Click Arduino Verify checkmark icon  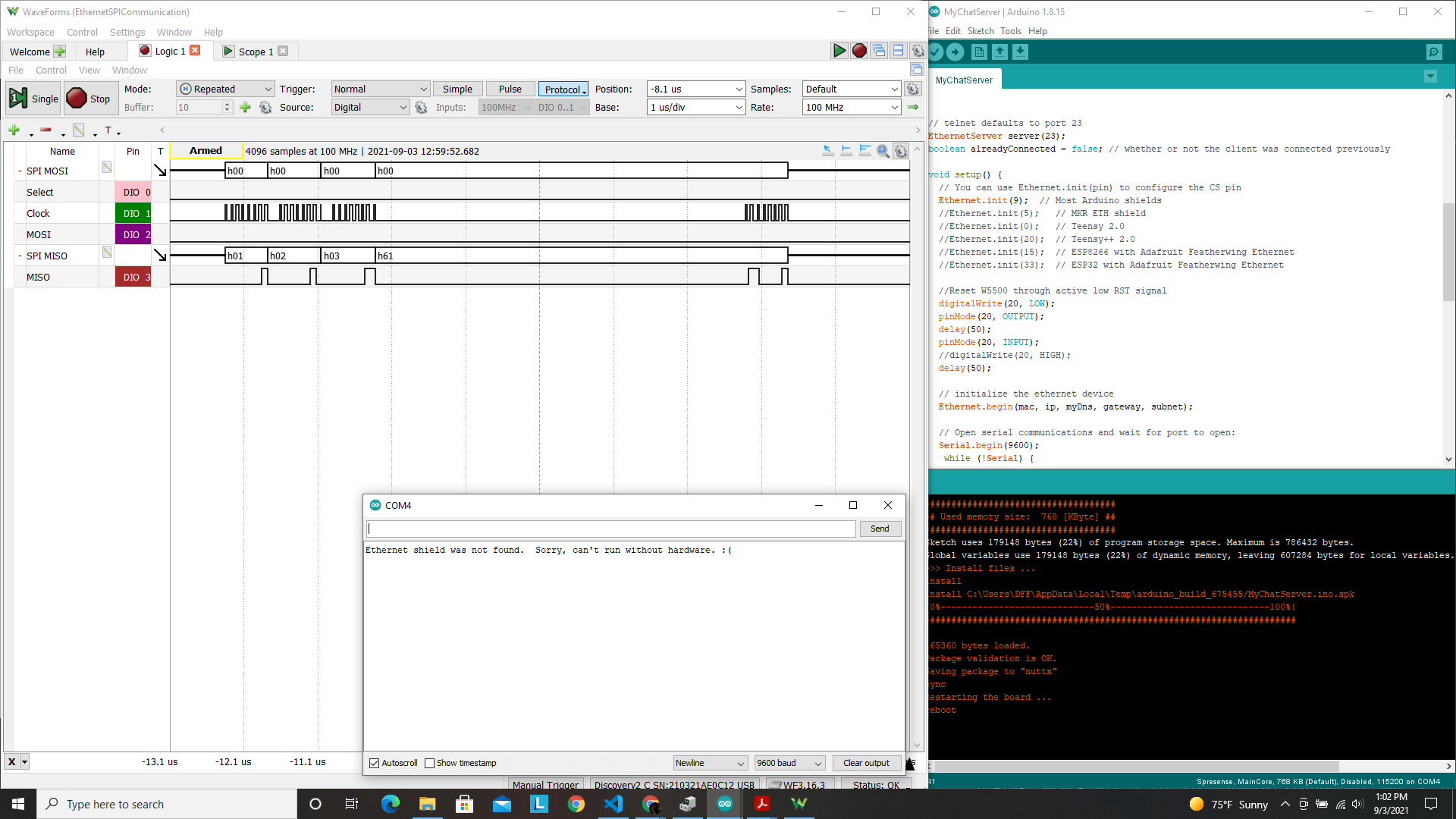coord(936,52)
